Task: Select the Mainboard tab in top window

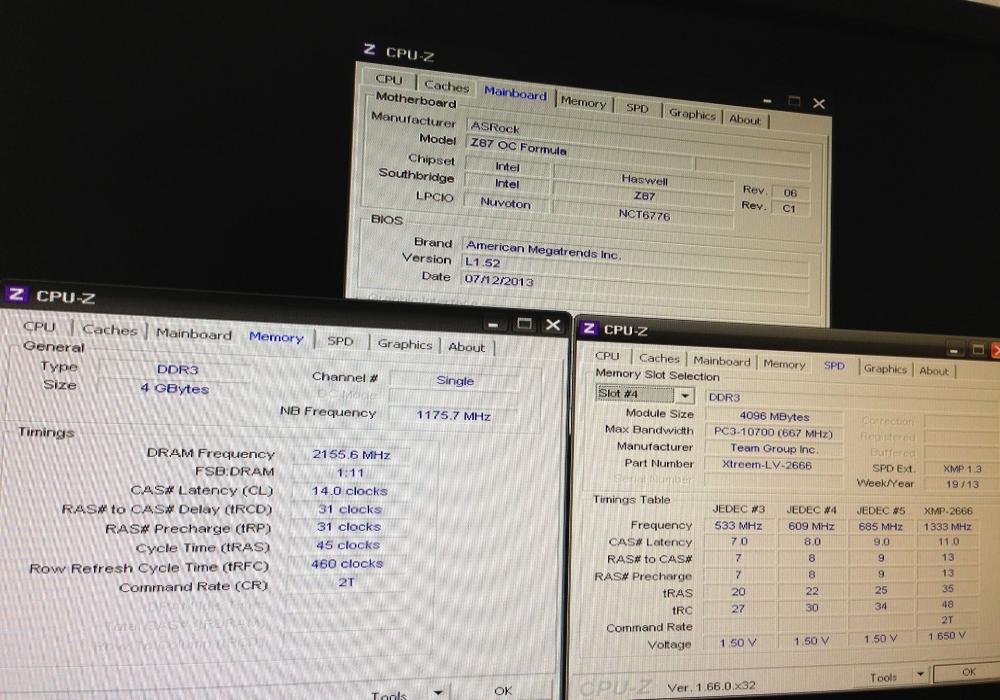Action: pos(515,93)
